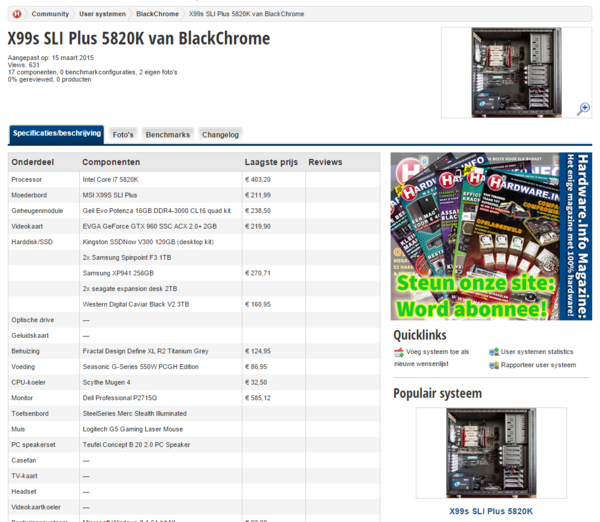
Task: Open Kingston SSDNow V300 120GB component
Action: click(x=148, y=242)
